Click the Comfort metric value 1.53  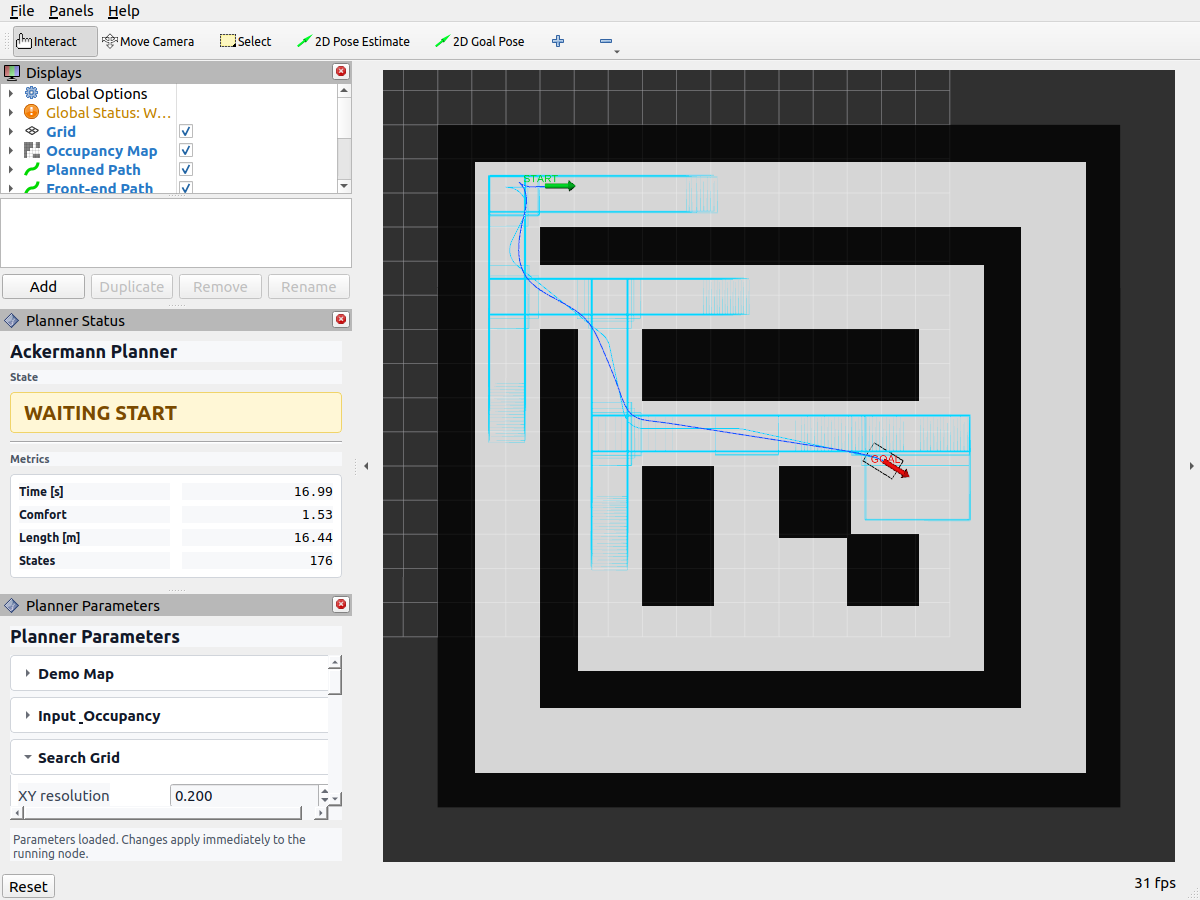click(x=317, y=514)
